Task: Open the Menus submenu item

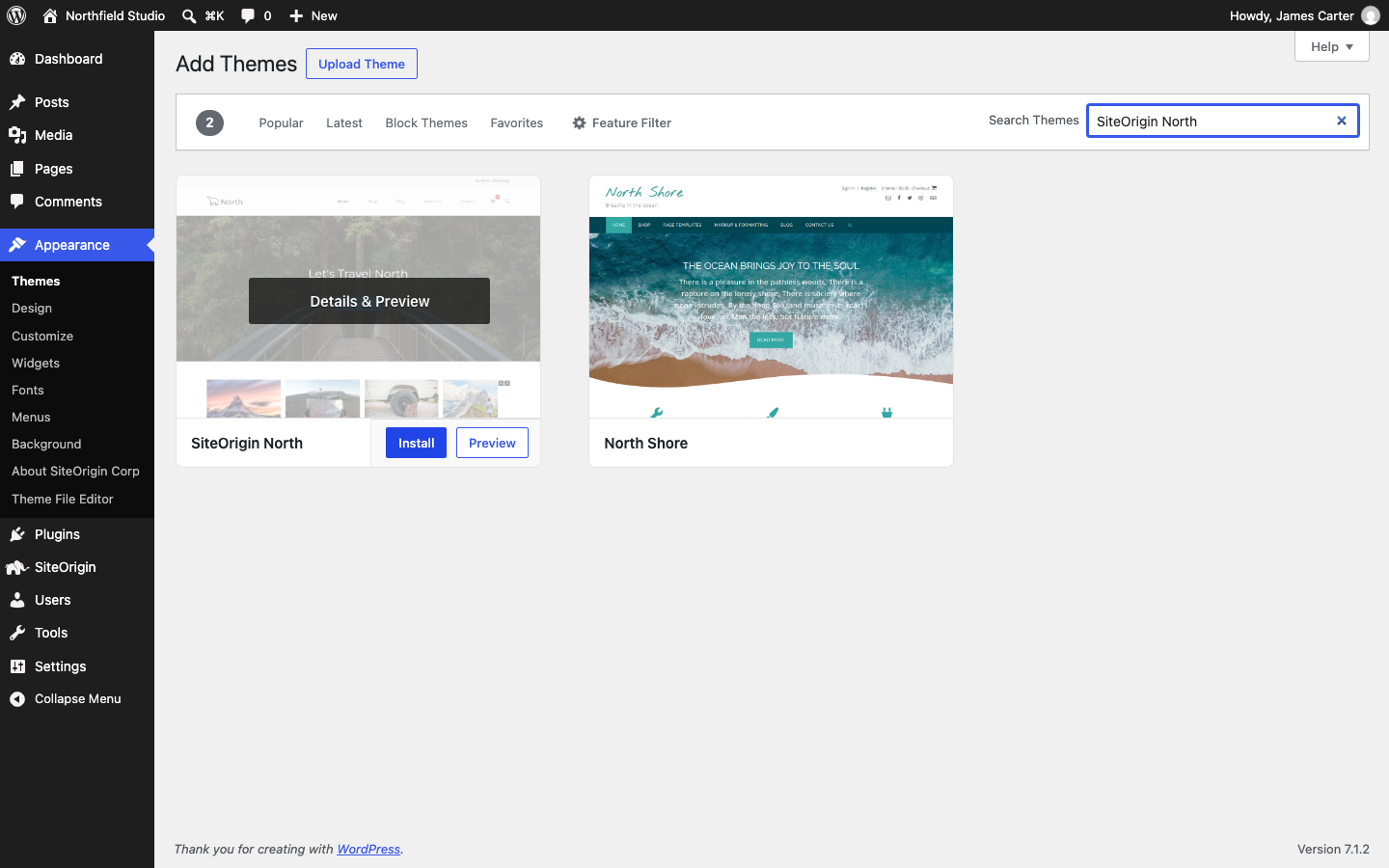Action: coord(31,417)
